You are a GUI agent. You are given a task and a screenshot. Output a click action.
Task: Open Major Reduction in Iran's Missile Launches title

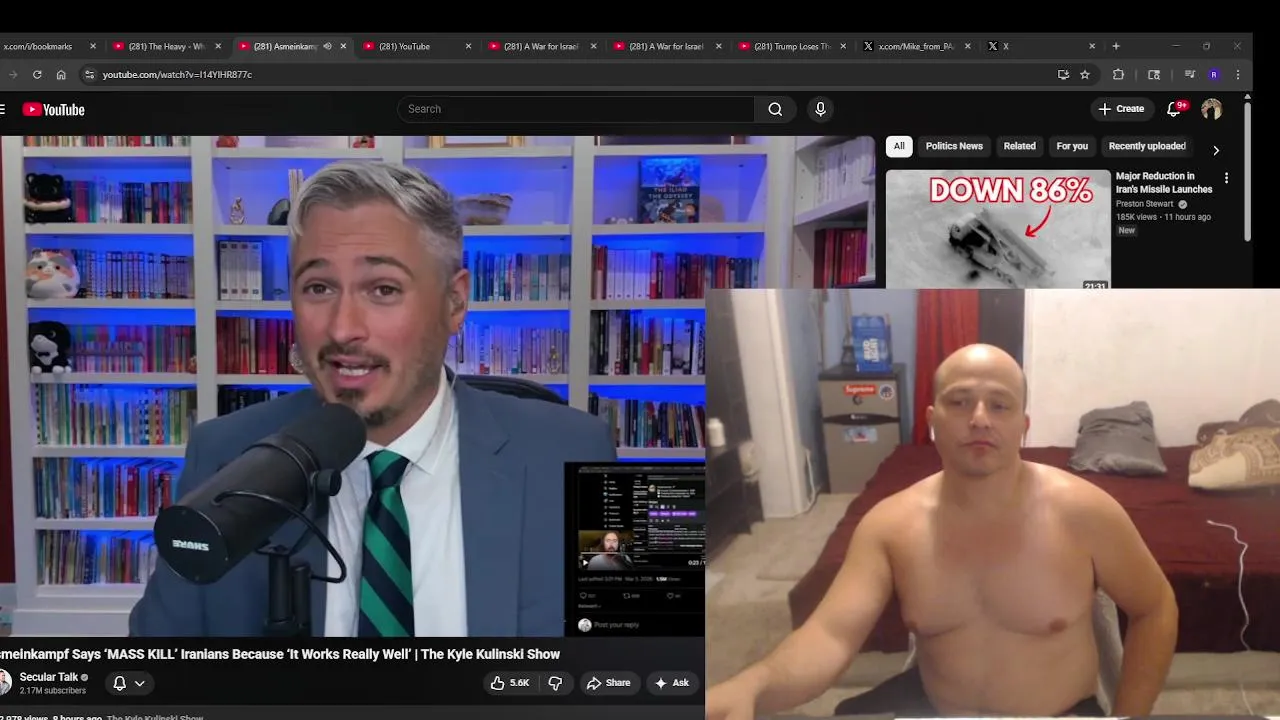tap(1164, 183)
